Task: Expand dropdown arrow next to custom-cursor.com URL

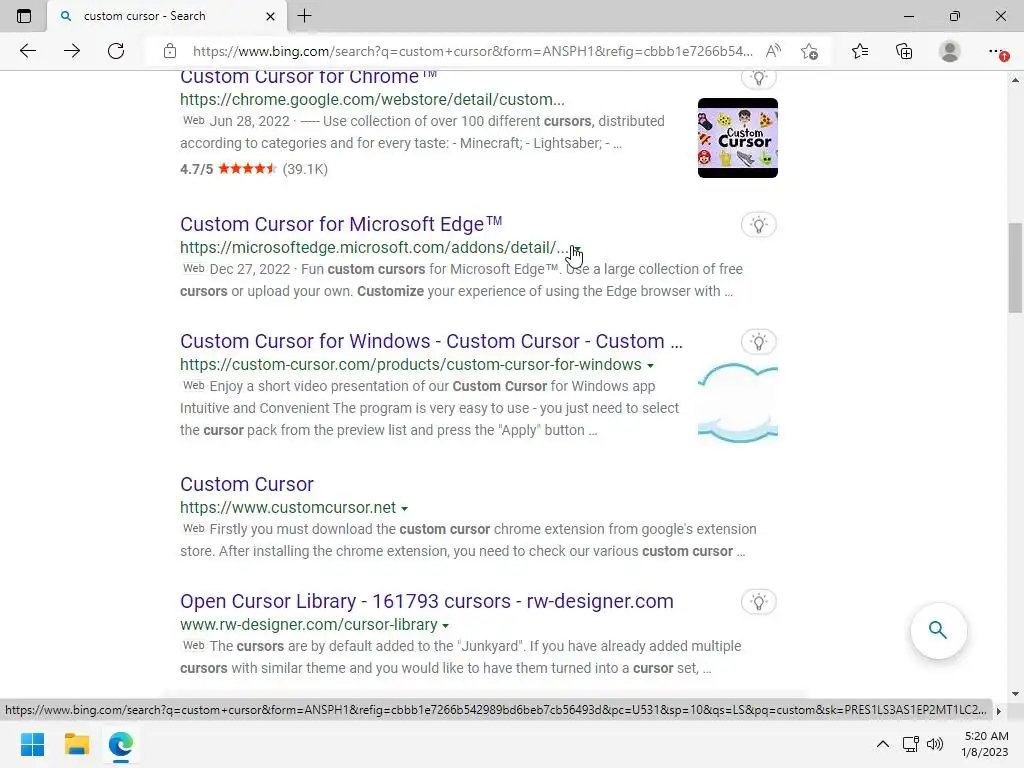Action: click(x=650, y=366)
